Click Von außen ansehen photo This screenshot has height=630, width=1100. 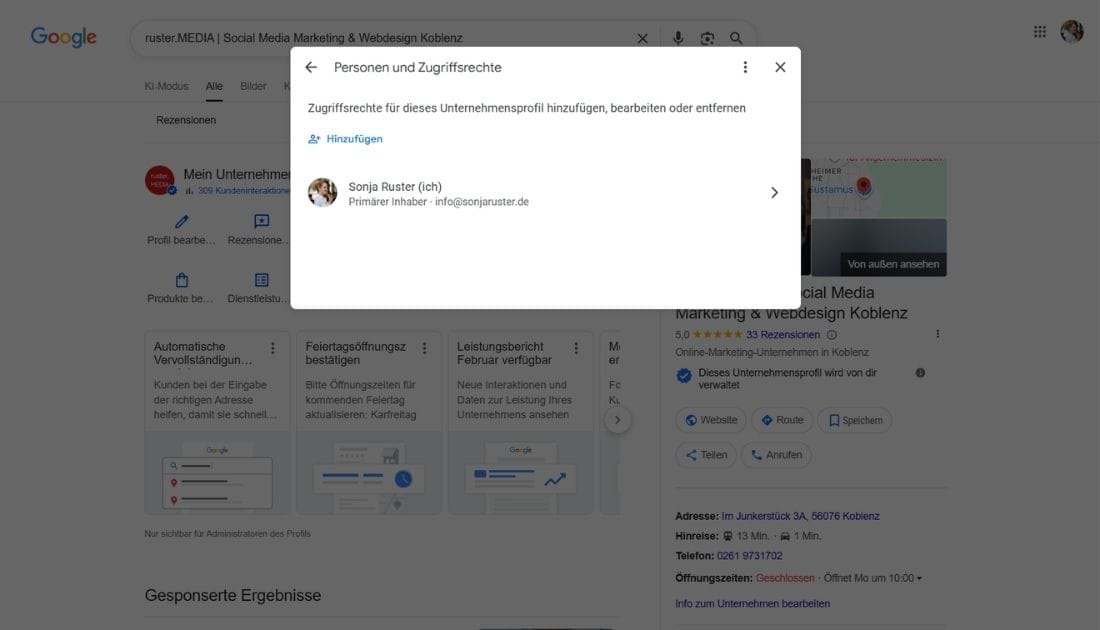[x=879, y=248]
